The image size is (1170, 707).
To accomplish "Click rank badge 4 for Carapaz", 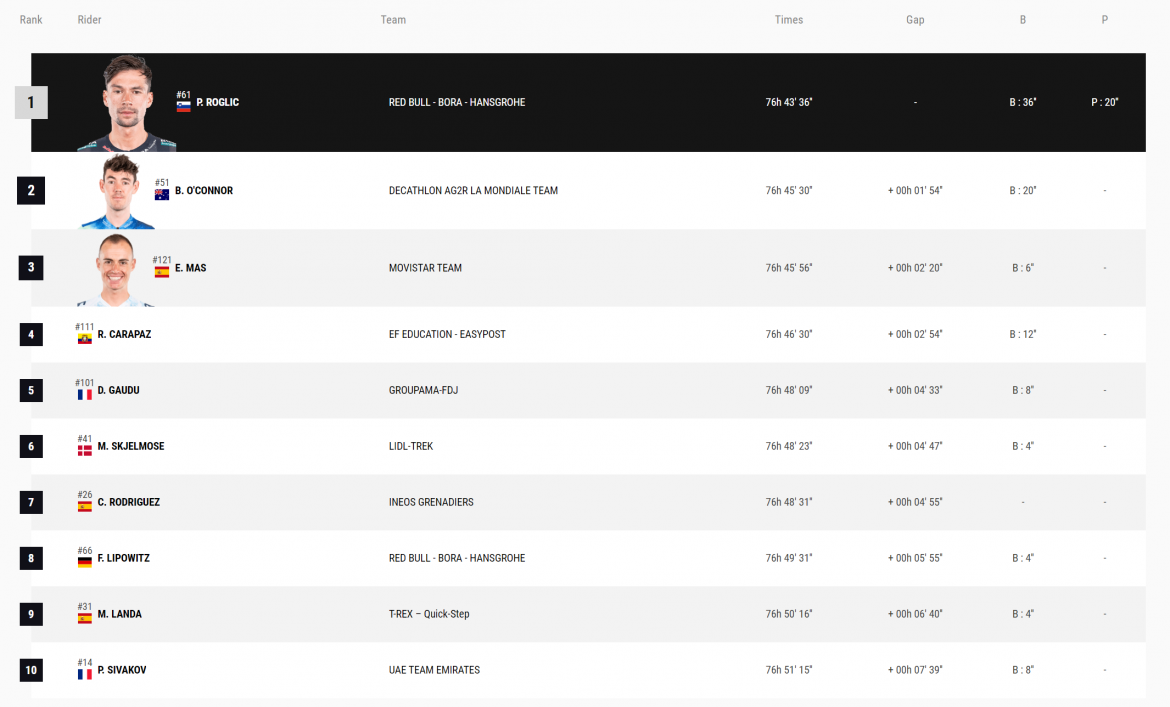I will point(31,334).
